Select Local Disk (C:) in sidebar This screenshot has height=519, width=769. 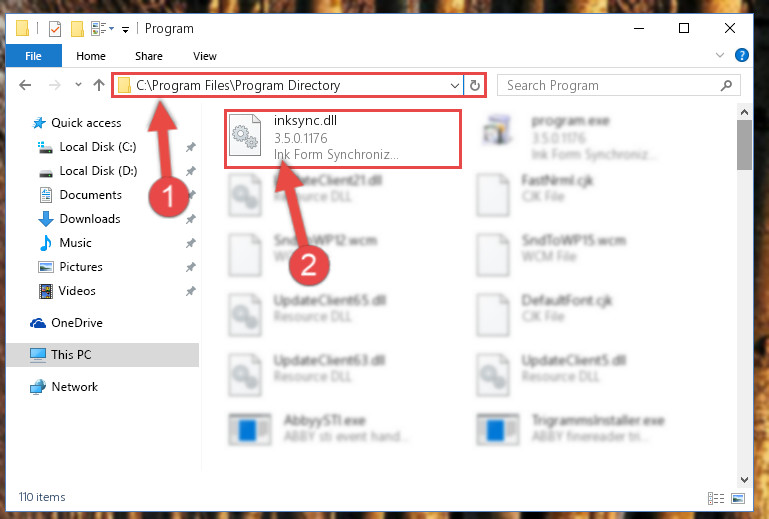(98, 147)
